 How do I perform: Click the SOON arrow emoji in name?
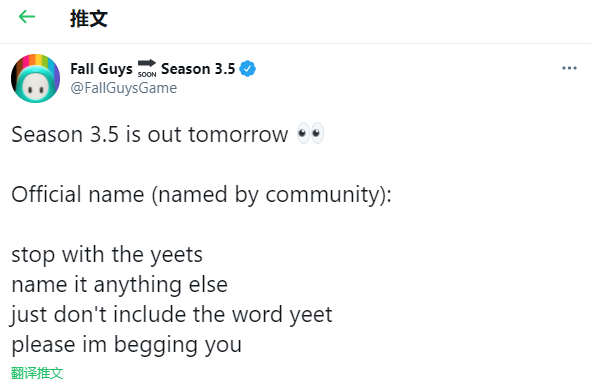[147, 69]
